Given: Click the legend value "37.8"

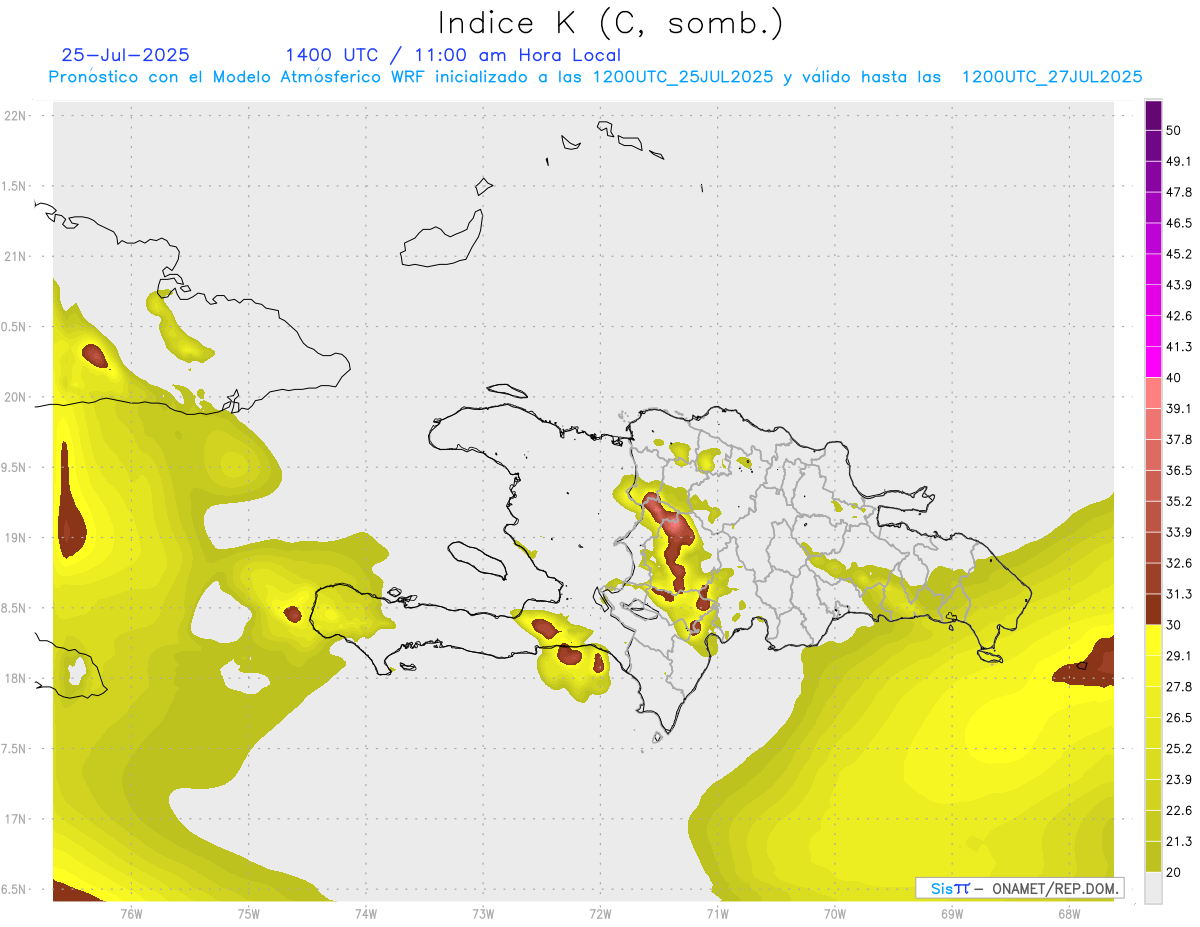Looking at the screenshot, I should (x=1179, y=439).
